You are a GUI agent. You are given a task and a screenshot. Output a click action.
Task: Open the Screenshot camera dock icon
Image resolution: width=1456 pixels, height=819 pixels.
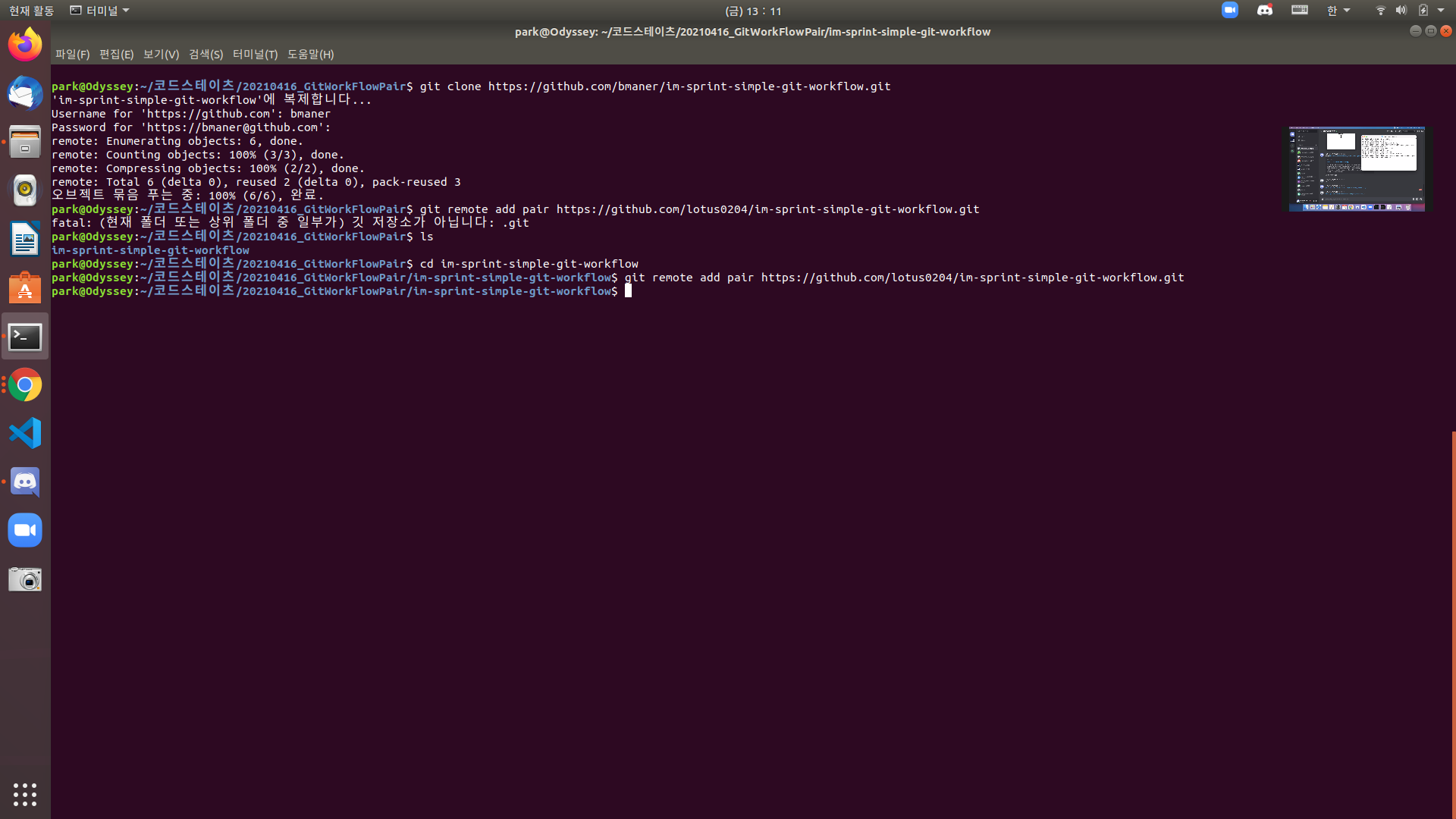click(x=25, y=579)
